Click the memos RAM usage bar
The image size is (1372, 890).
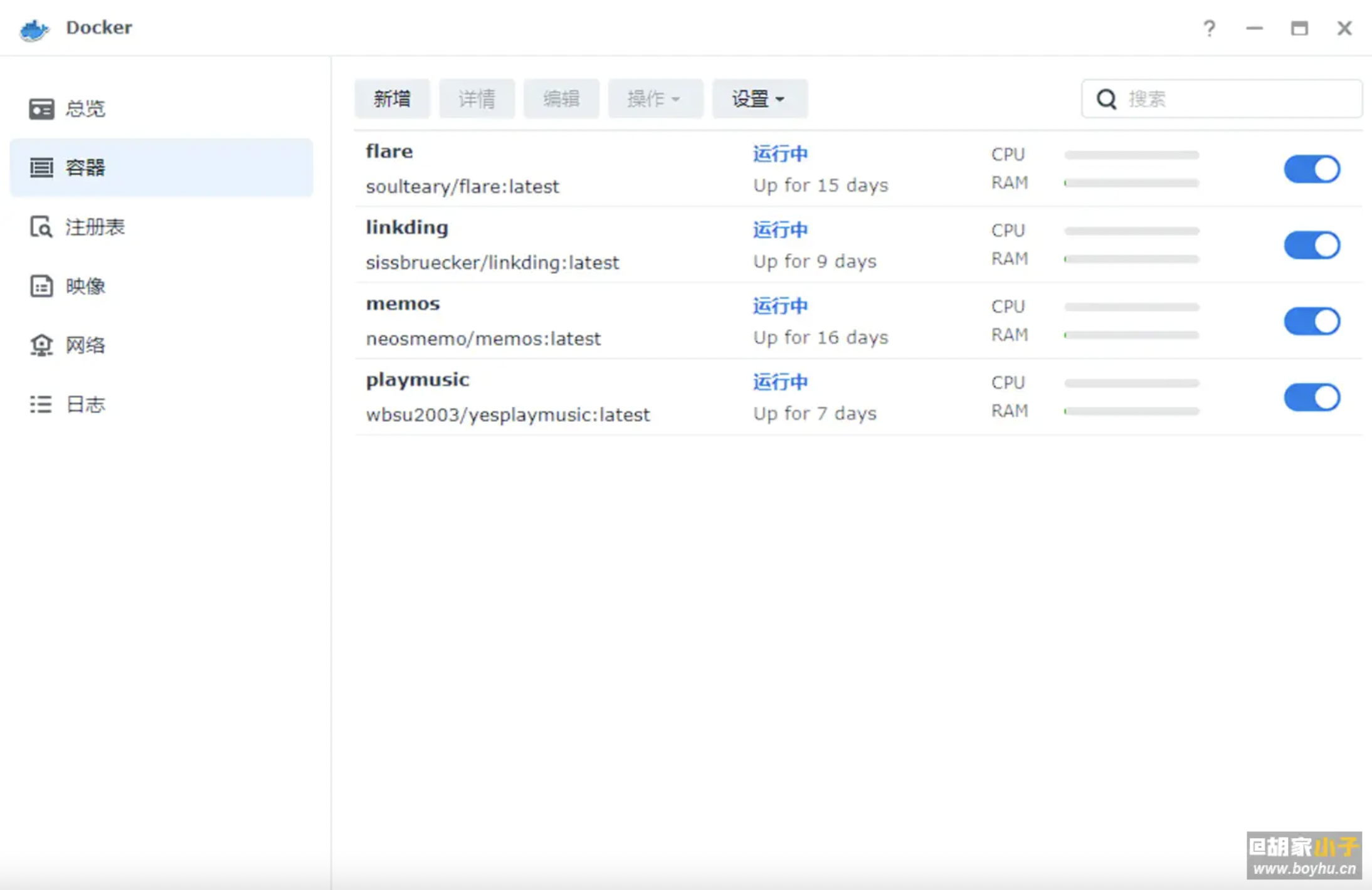(1131, 335)
